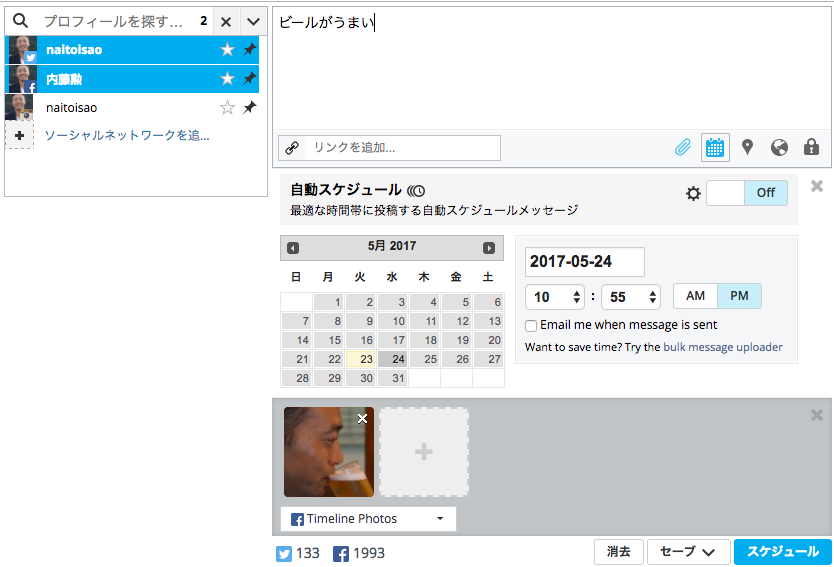Toggle favorite star on Twitter naitoisao profile
This screenshot has width=834, height=567.
point(227,50)
